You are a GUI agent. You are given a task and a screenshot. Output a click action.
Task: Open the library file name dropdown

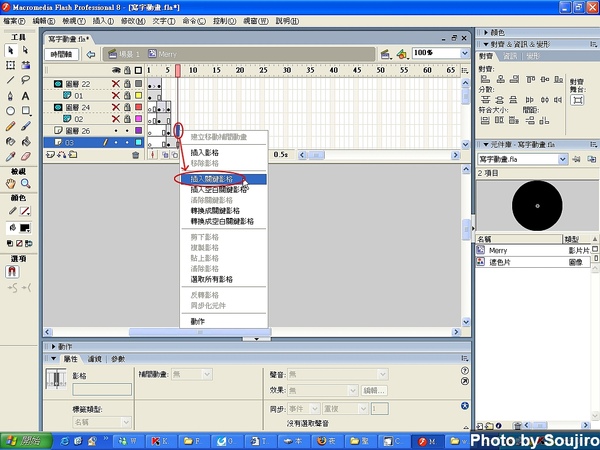click(562, 159)
